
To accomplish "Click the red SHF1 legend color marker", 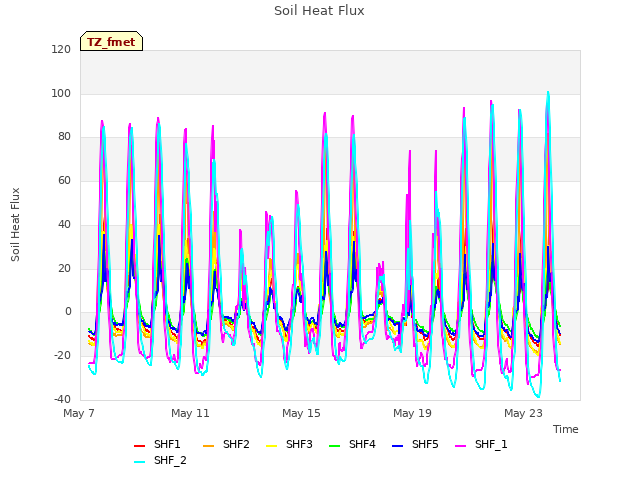I will (x=140, y=446).
